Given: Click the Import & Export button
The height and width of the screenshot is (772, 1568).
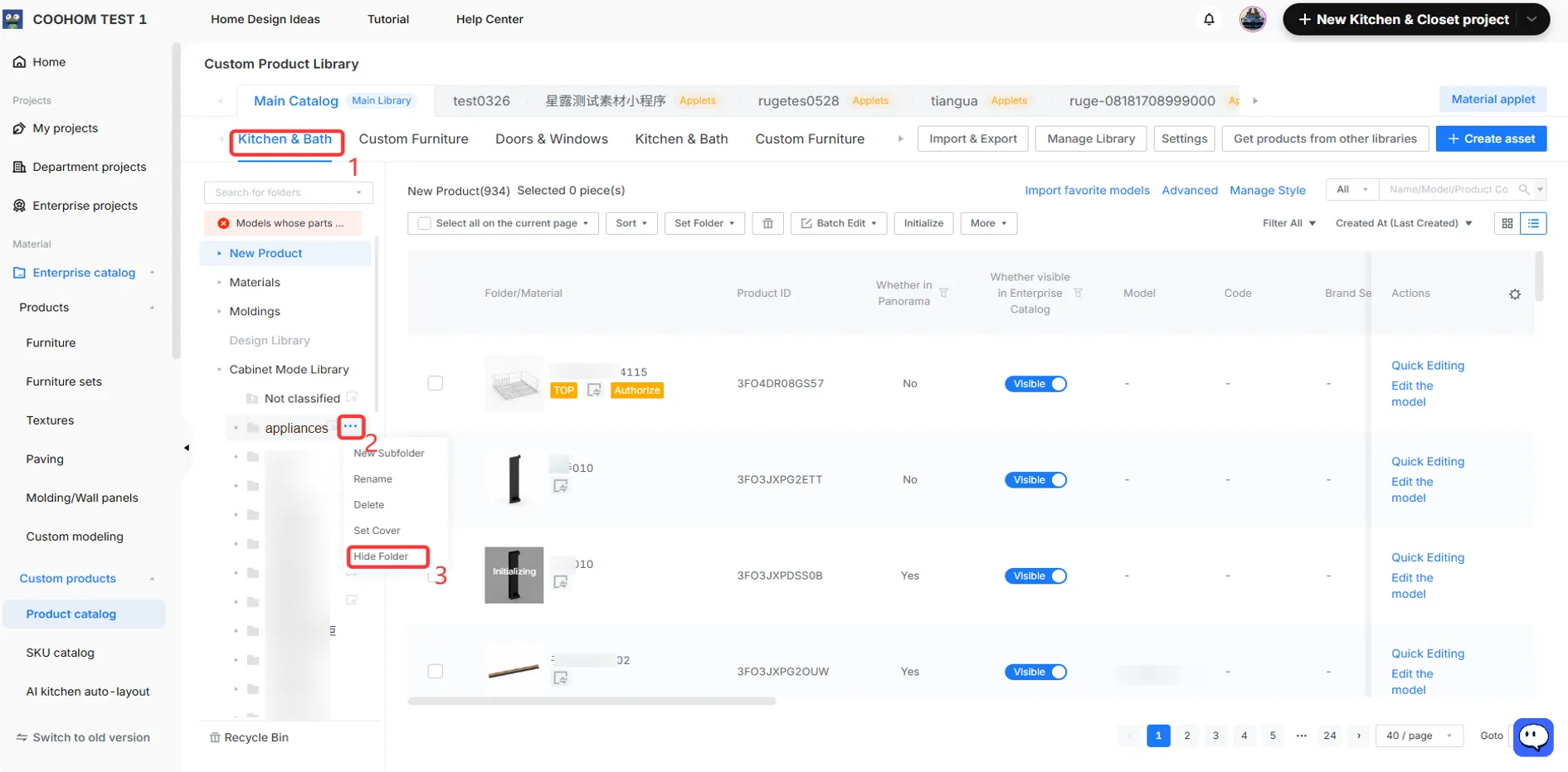Looking at the screenshot, I should coord(973,138).
